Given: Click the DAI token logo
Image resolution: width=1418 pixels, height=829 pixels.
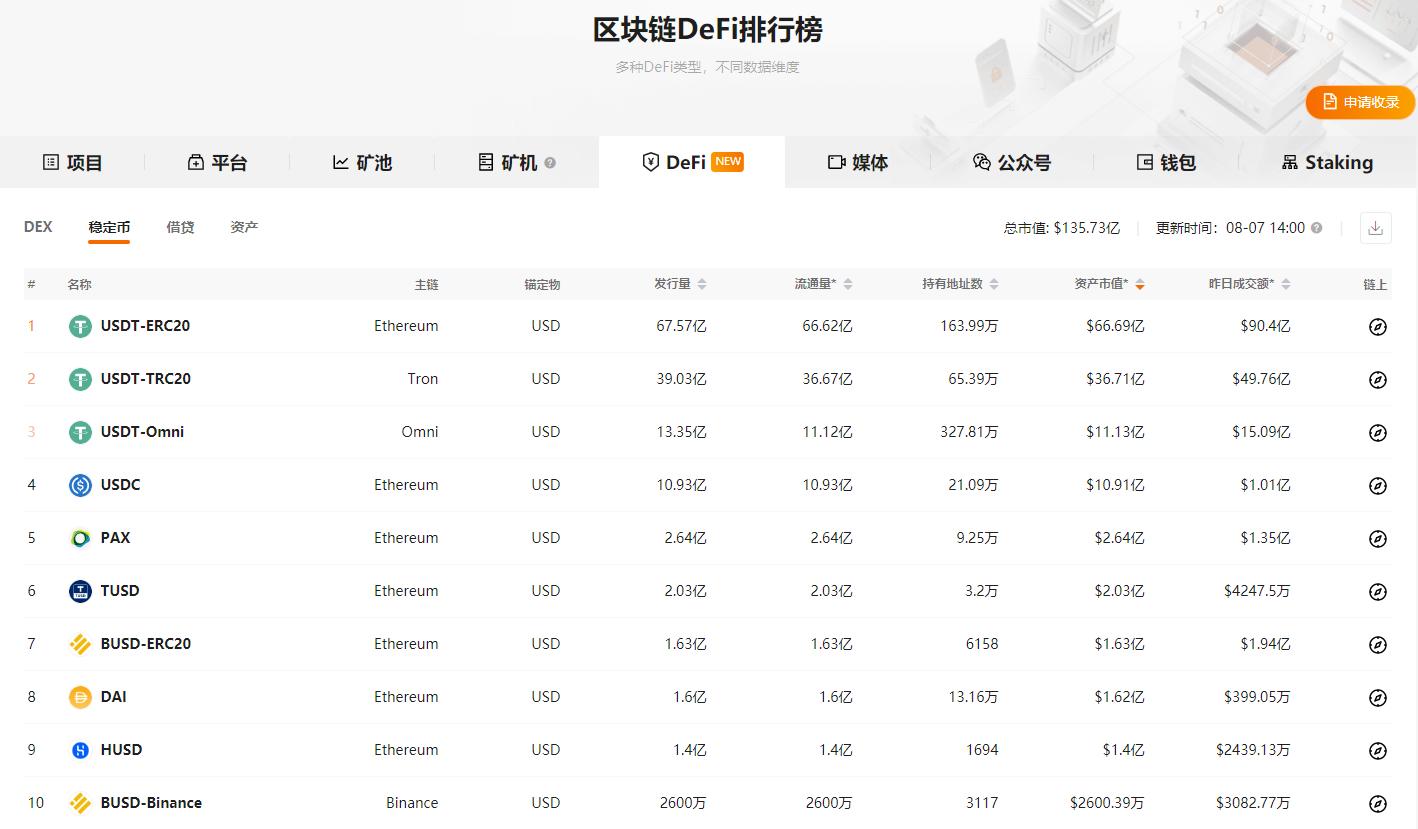Looking at the screenshot, I should (80, 697).
